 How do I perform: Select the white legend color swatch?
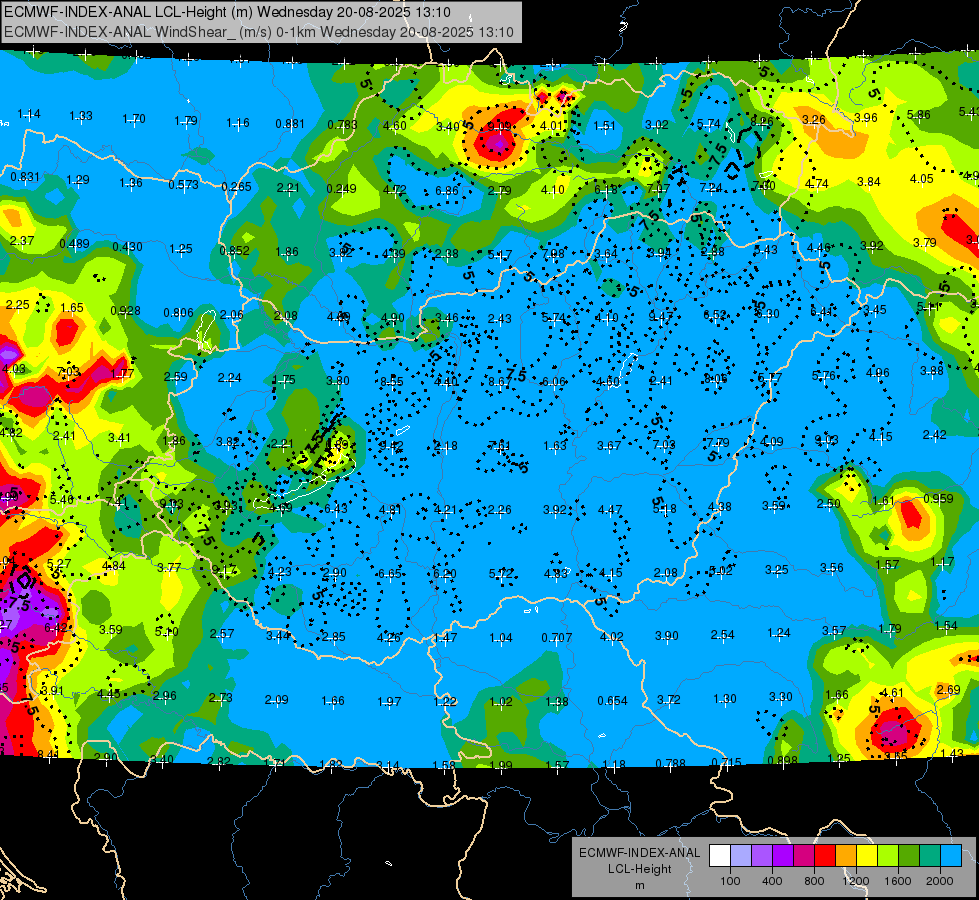pos(720,856)
